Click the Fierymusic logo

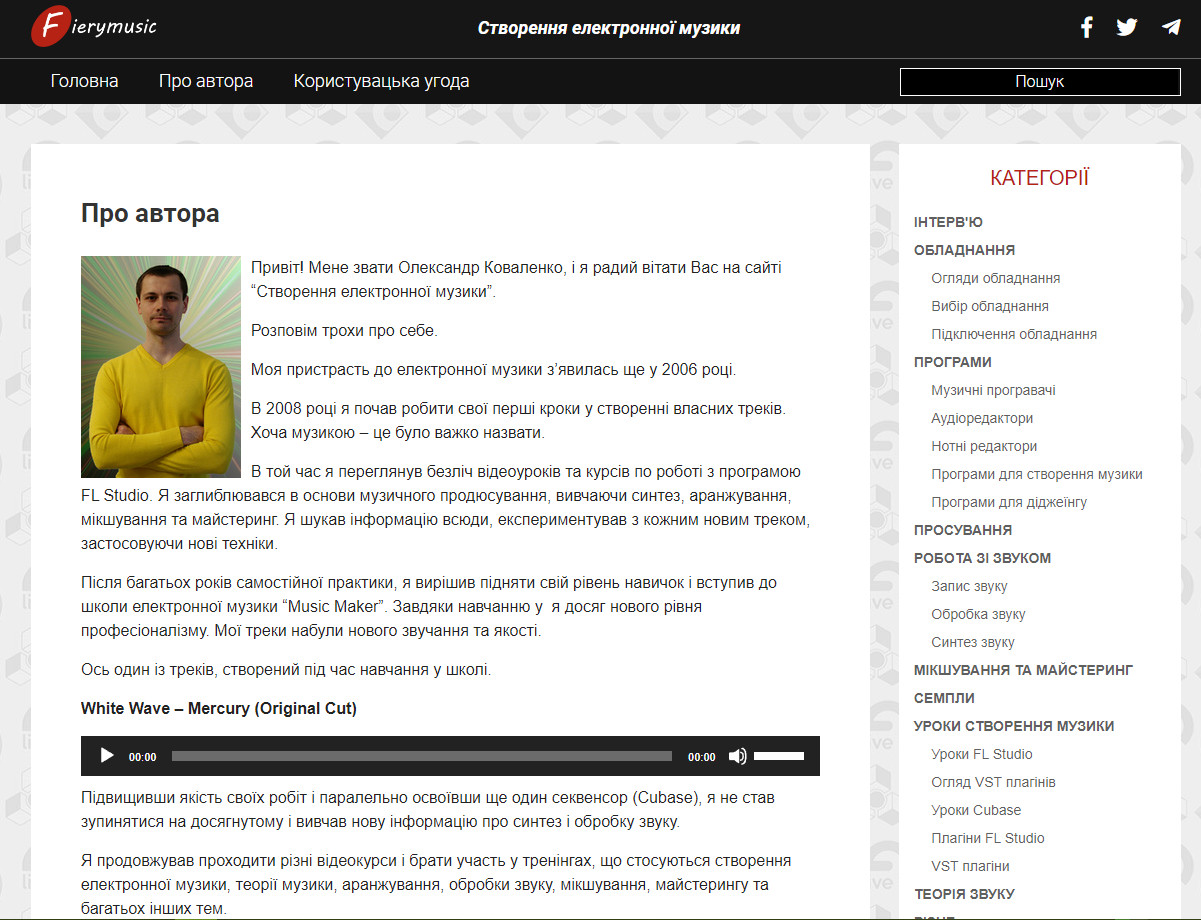pyautogui.click(x=94, y=26)
